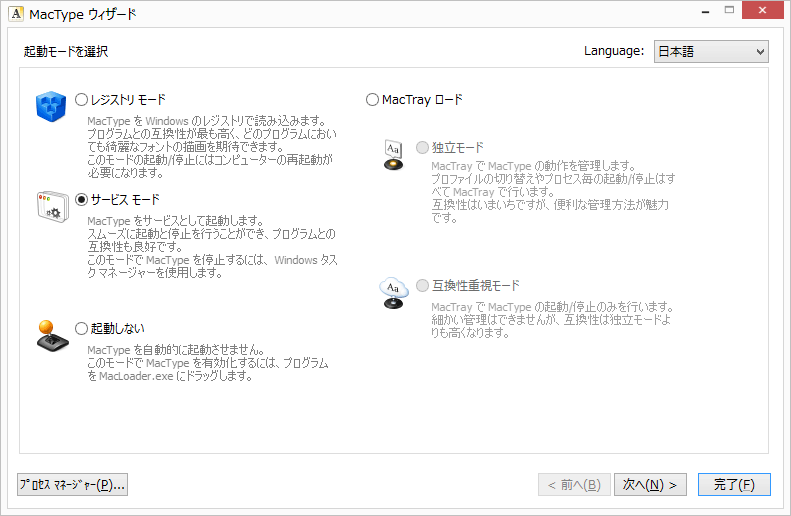This screenshot has width=791, height=516.
Task: Click the service mode gear window icon
Action: pos(52,207)
